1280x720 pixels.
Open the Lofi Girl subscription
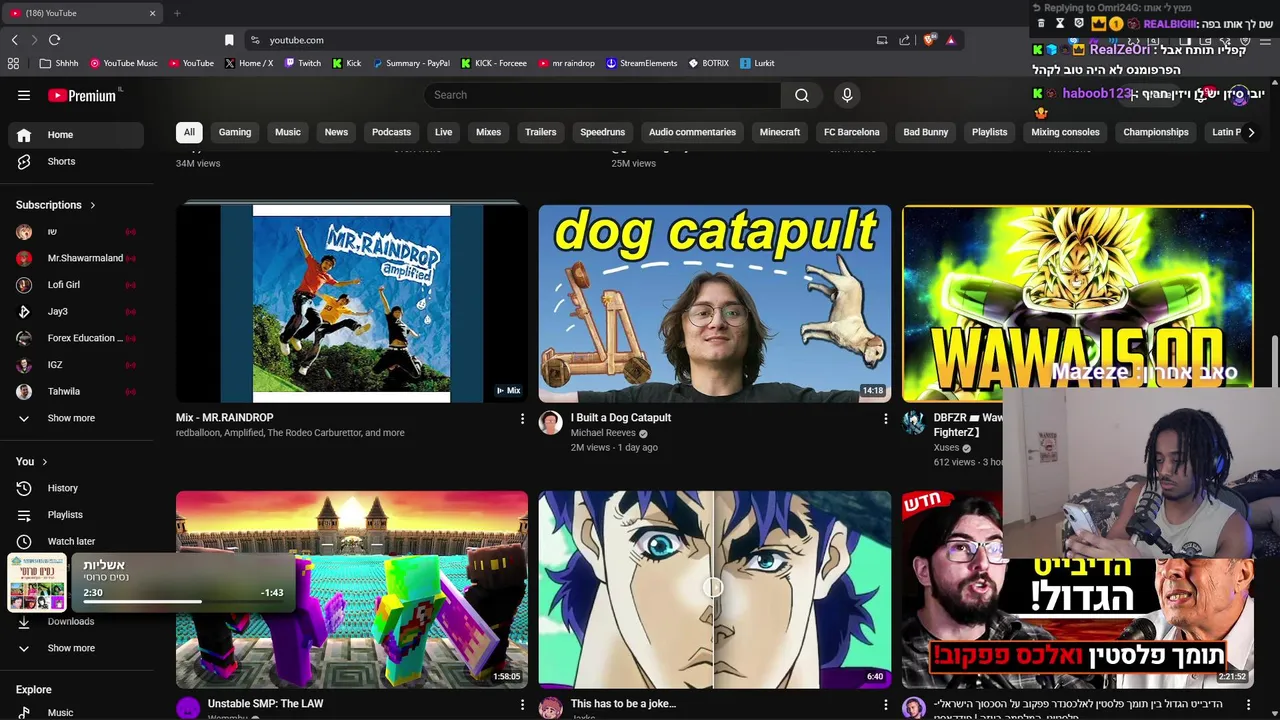[76, 285]
